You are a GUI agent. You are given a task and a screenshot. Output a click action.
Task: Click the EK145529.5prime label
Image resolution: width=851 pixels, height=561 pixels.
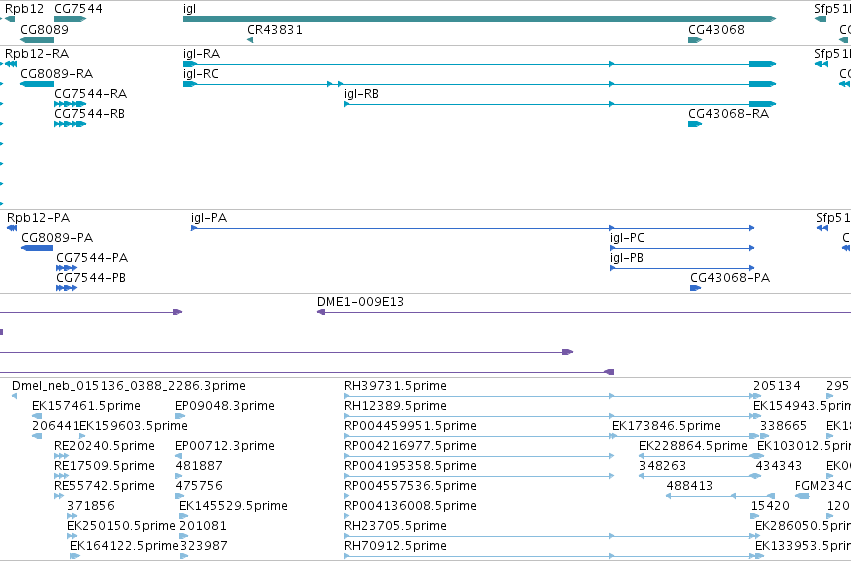pos(233,506)
